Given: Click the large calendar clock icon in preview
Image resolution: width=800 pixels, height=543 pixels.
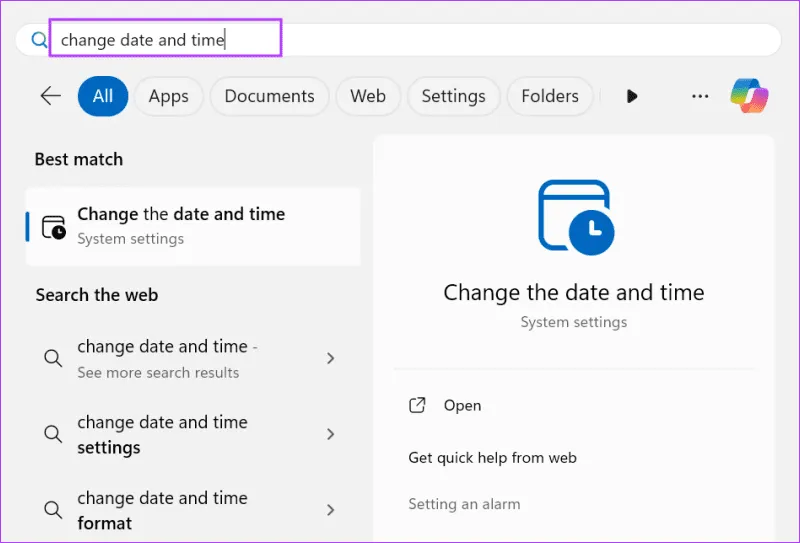Looking at the screenshot, I should [573, 215].
